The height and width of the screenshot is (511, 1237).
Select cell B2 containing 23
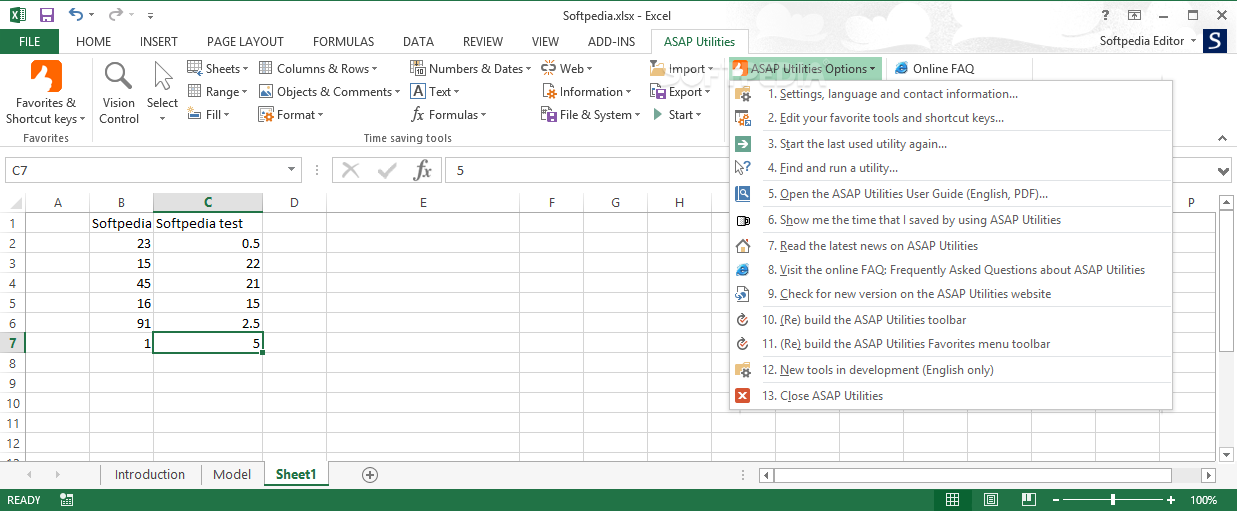pos(121,243)
